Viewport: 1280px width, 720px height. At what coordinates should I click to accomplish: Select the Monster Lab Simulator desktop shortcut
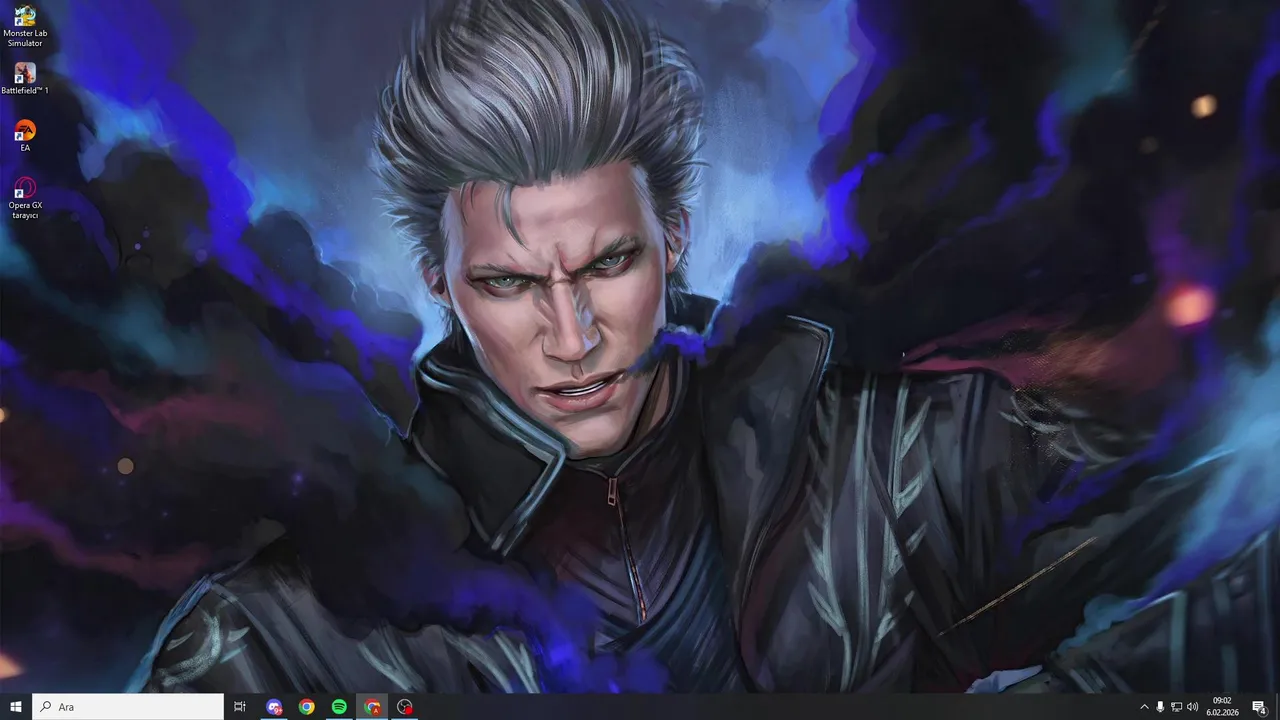[x=25, y=27]
